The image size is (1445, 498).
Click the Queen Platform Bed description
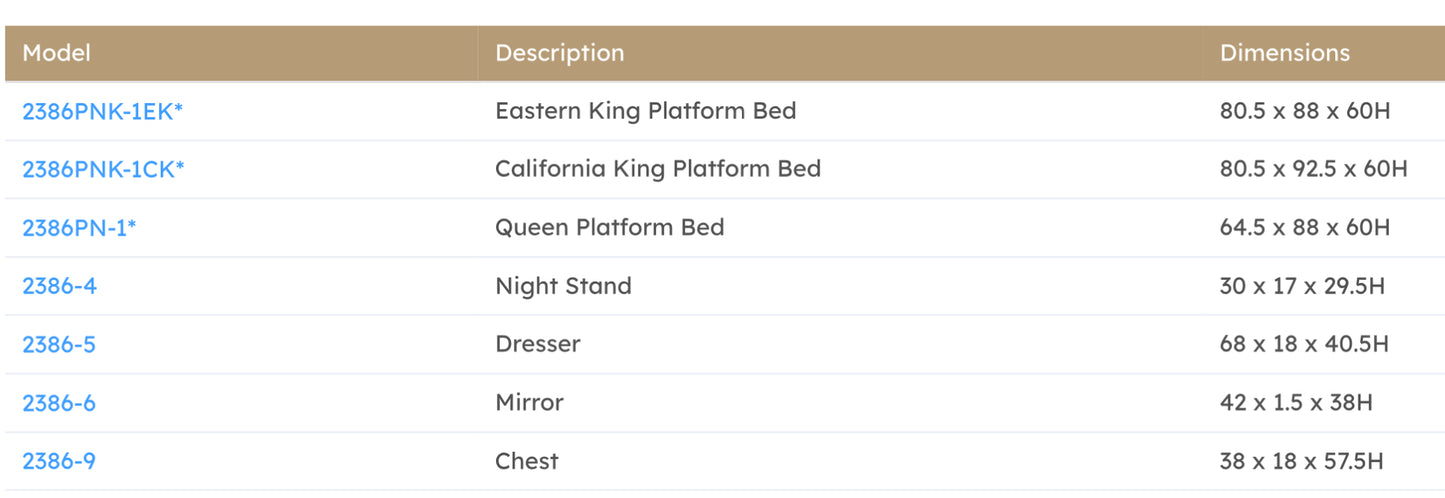610,228
